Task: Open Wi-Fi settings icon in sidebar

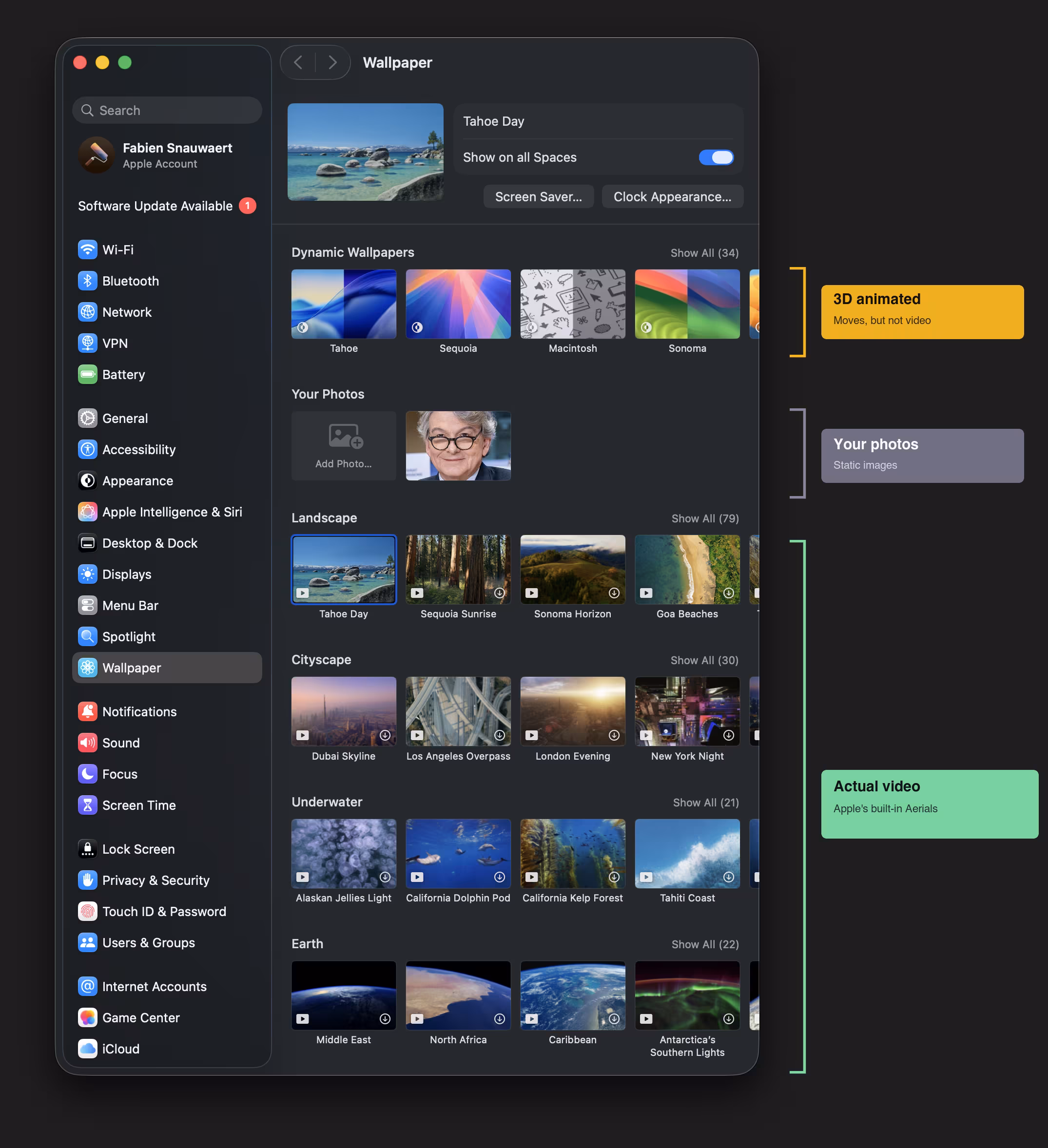Action: tap(87, 249)
